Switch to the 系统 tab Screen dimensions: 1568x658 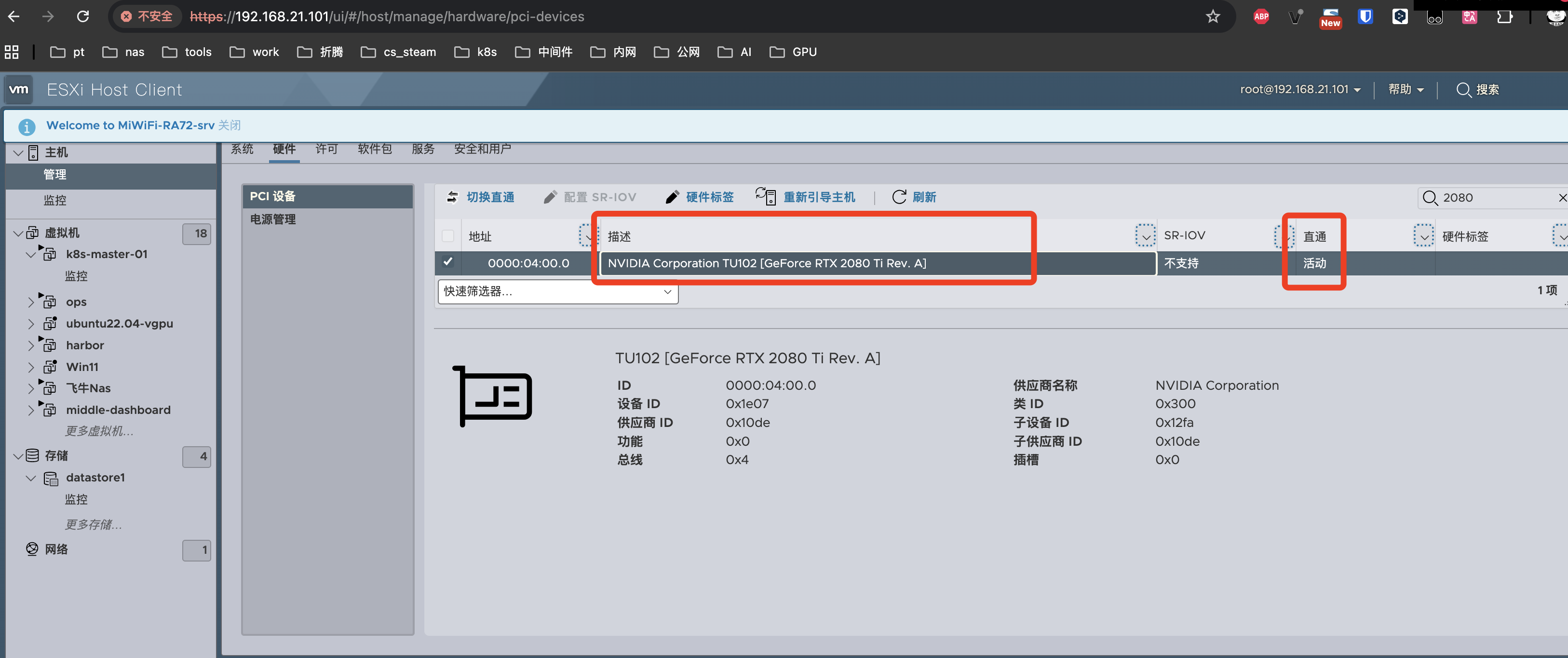[242, 149]
